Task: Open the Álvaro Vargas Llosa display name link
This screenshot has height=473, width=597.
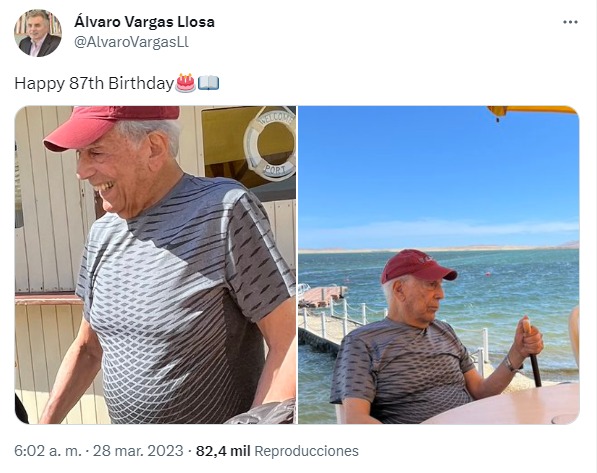Action: [144, 22]
